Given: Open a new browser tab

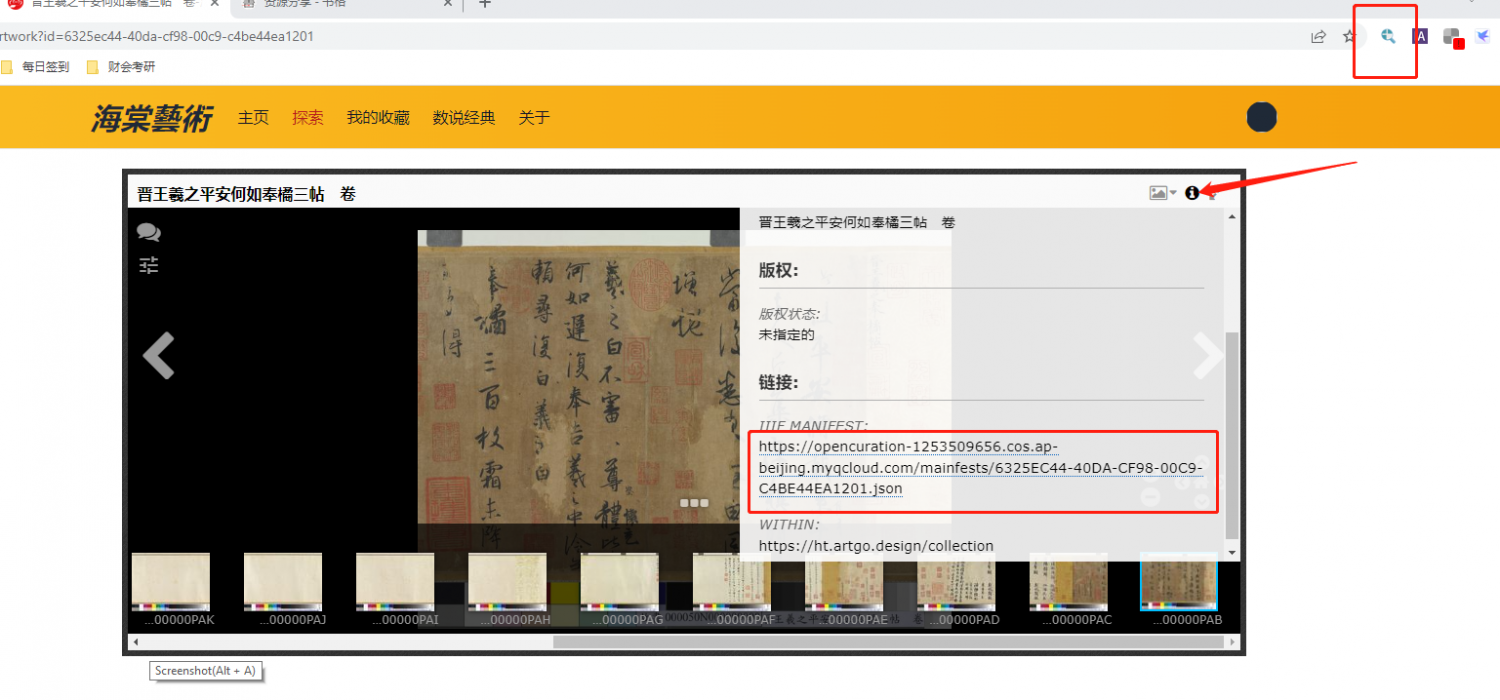Looking at the screenshot, I should pyautogui.click(x=485, y=4).
